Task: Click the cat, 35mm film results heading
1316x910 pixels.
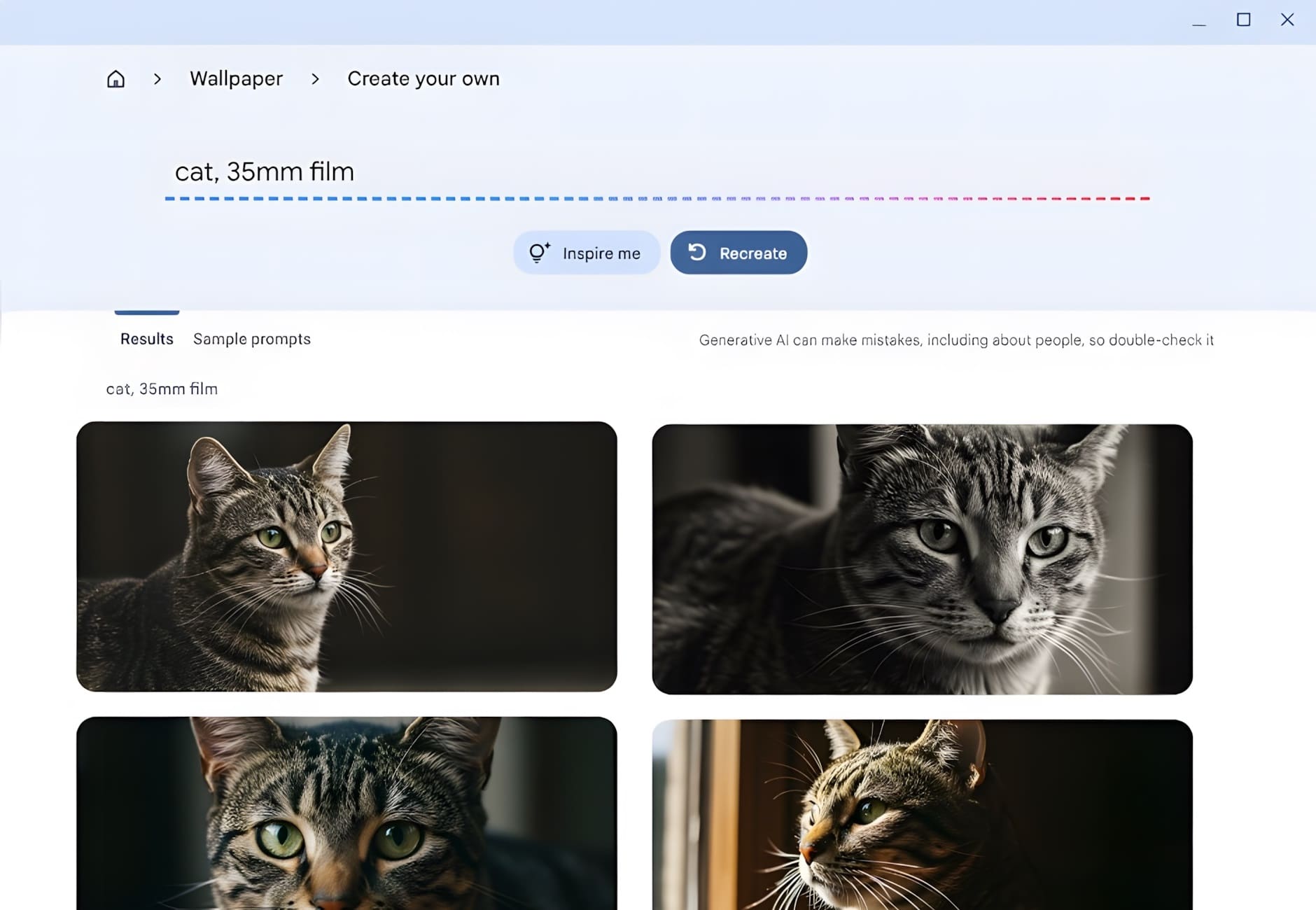Action: pos(162,389)
